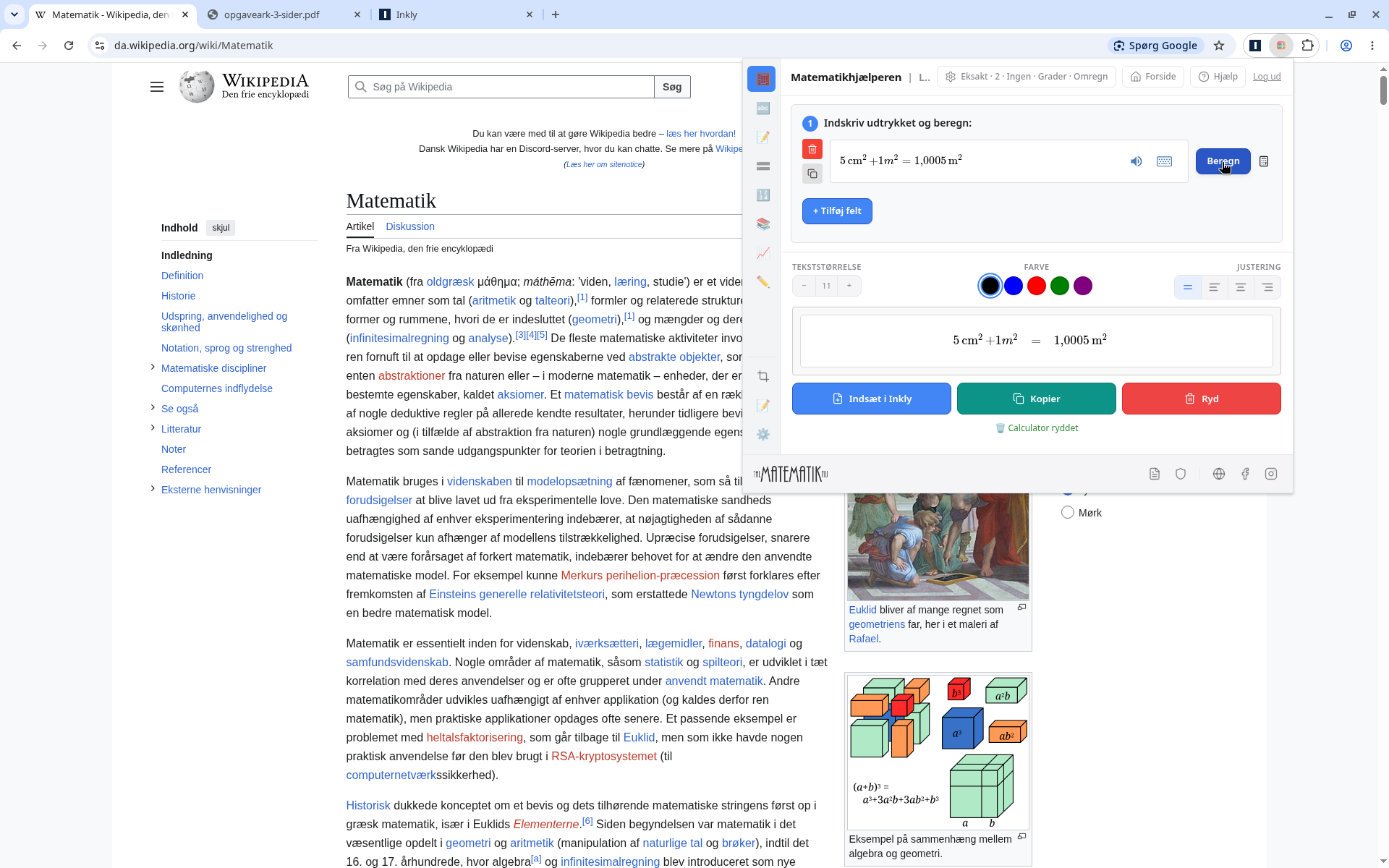Screen dimensions: 1389x868
Task: Open the Wikipedia hamburger main menu
Action: [157, 87]
